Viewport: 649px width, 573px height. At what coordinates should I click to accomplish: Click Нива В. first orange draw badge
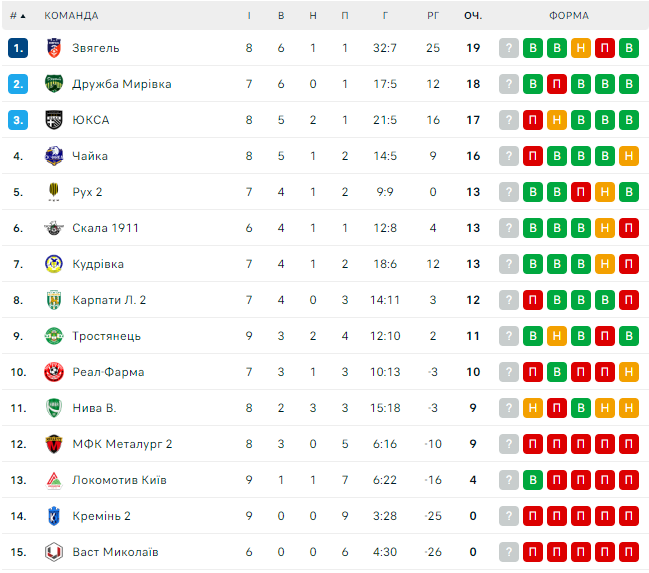point(509,408)
